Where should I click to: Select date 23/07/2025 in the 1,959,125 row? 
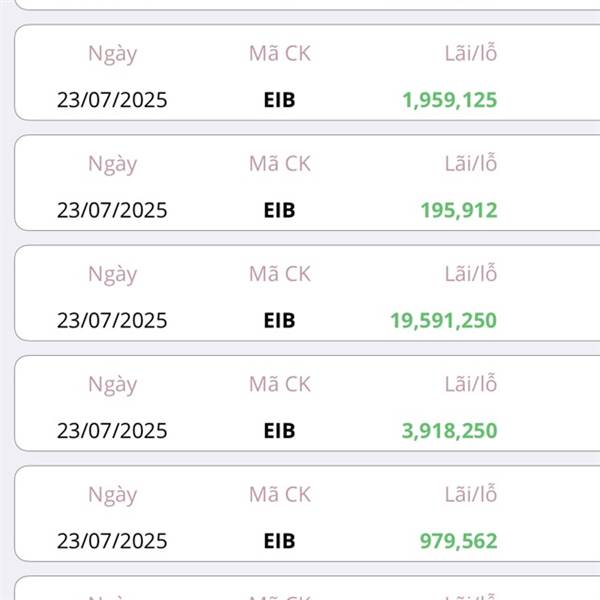tap(112, 100)
